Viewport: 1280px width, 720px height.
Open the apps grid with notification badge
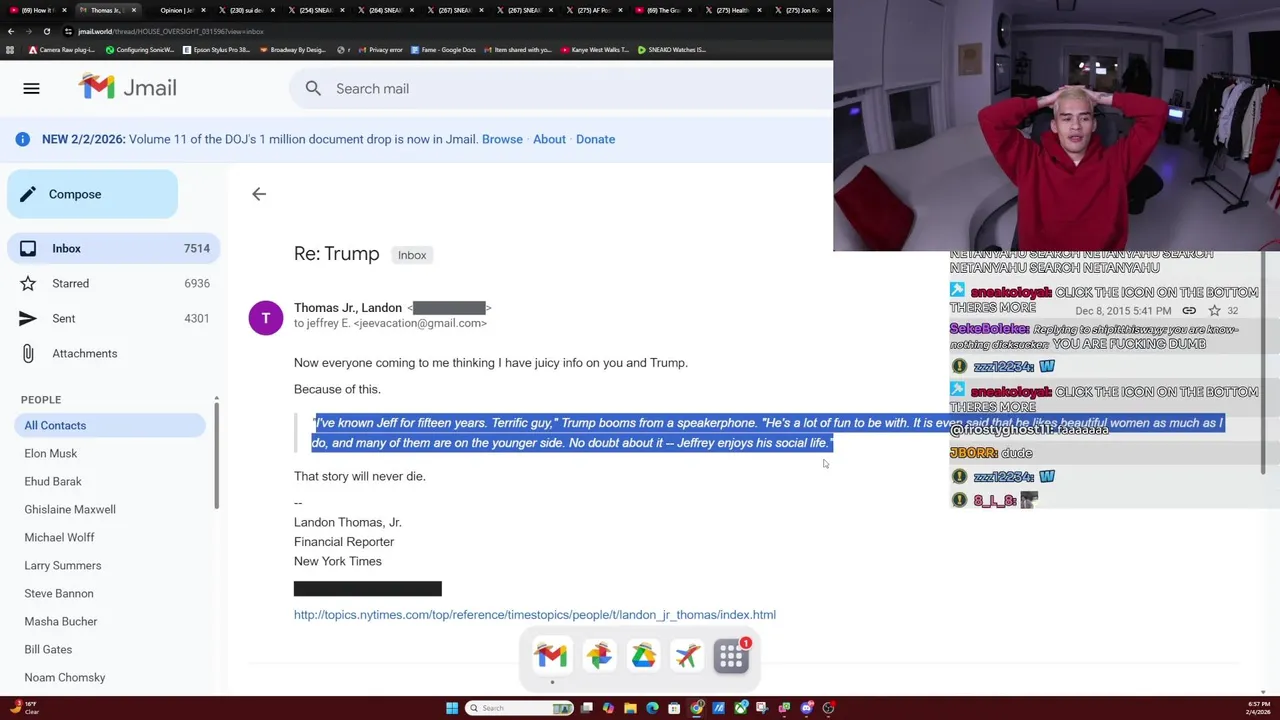(731, 656)
